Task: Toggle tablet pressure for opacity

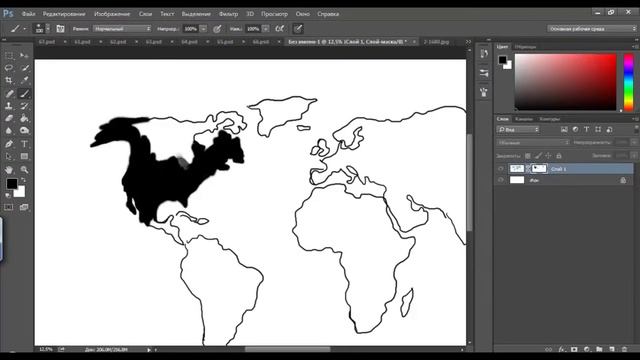Action: (217, 29)
